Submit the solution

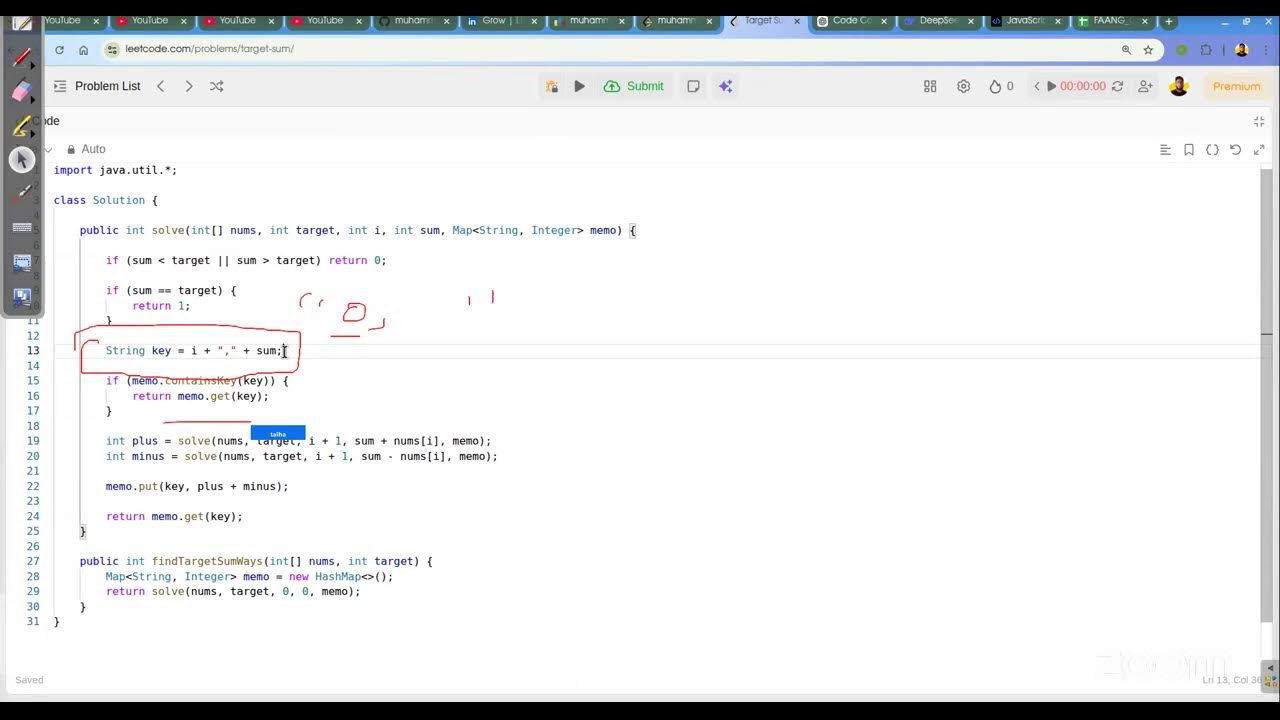pos(634,86)
